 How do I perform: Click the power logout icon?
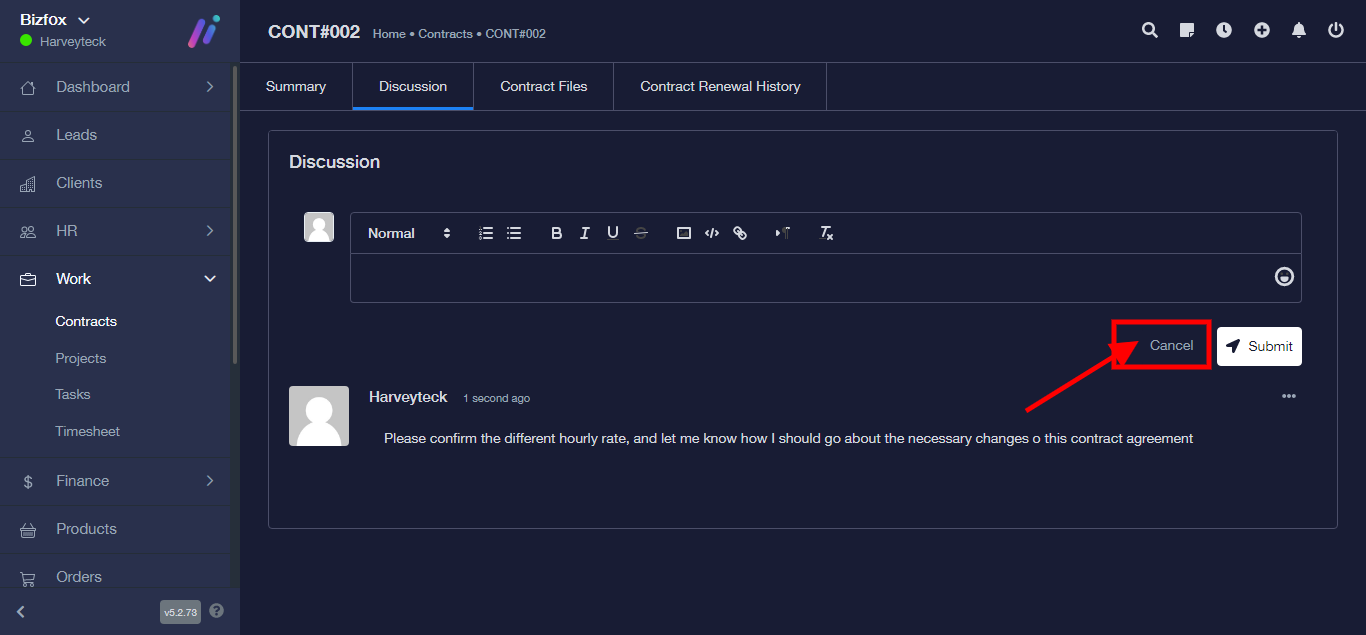(1336, 30)
